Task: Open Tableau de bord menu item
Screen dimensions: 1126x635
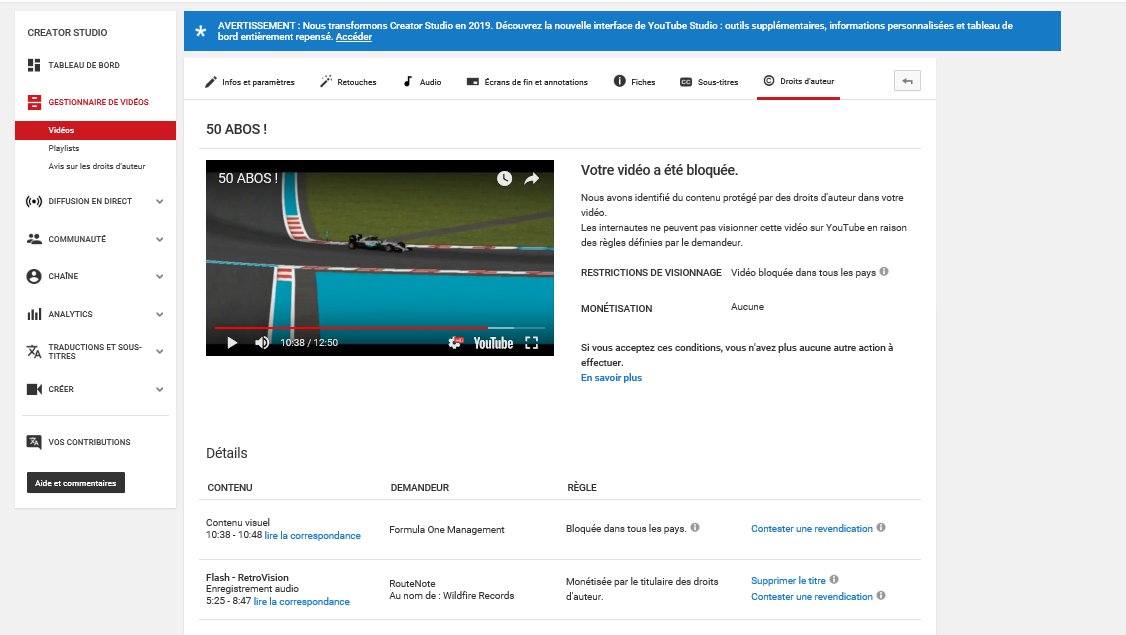Action: click(x=84, y=65)
